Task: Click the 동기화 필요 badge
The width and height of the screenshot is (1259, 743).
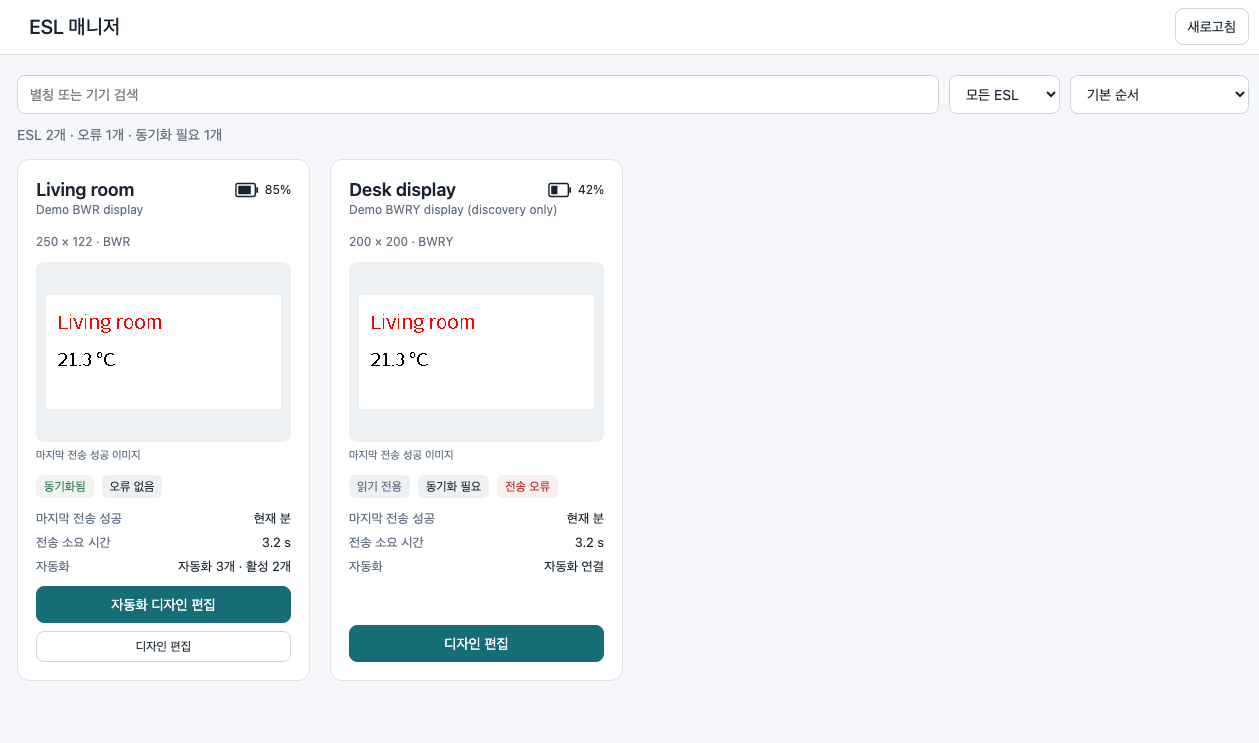Action: 453,487
